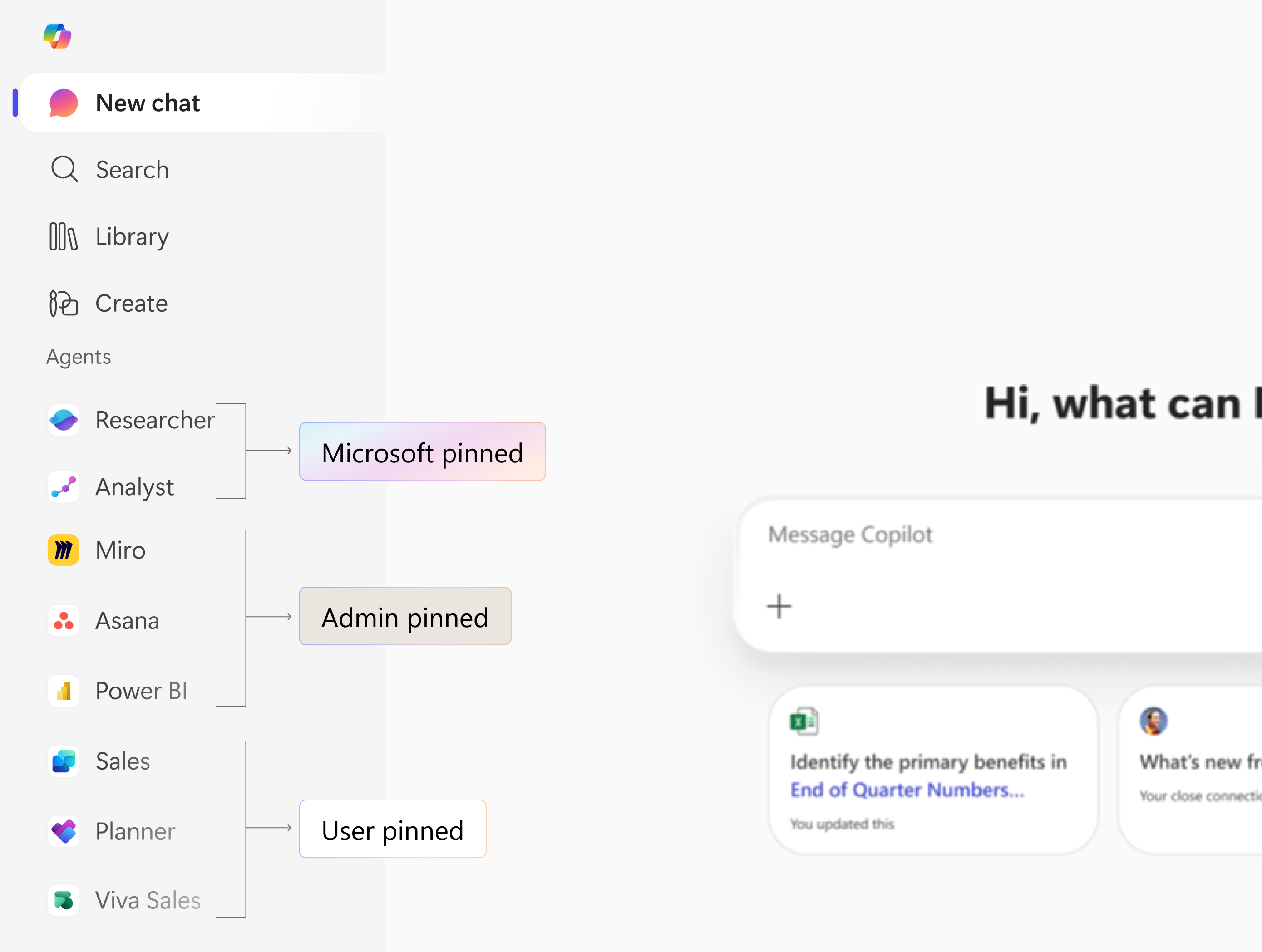Launch the Miro agent
Viewport: 1262px width, 952px height.
point(120,550)
